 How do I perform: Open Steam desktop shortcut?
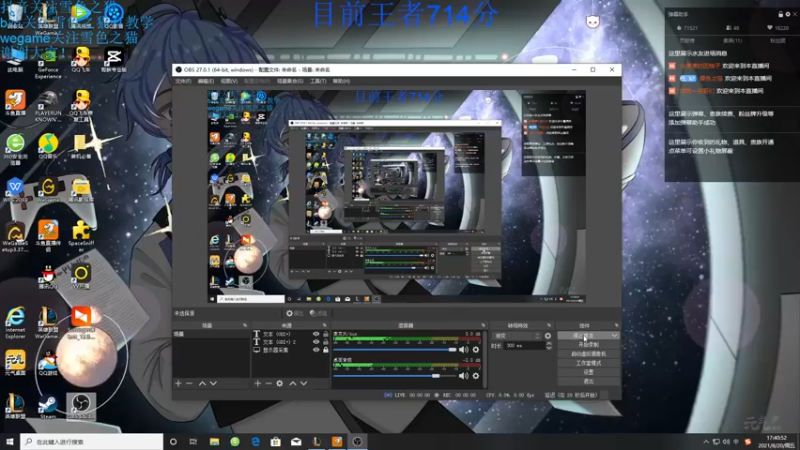click(x=48, y=407)
